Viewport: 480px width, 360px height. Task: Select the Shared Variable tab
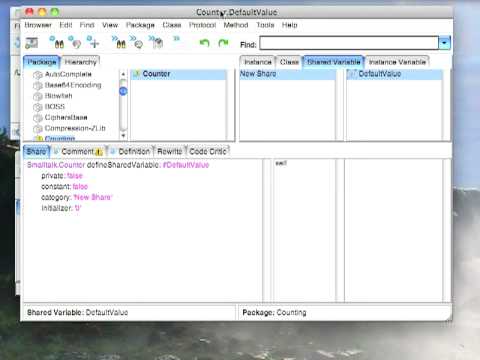[x=333, y=62]
